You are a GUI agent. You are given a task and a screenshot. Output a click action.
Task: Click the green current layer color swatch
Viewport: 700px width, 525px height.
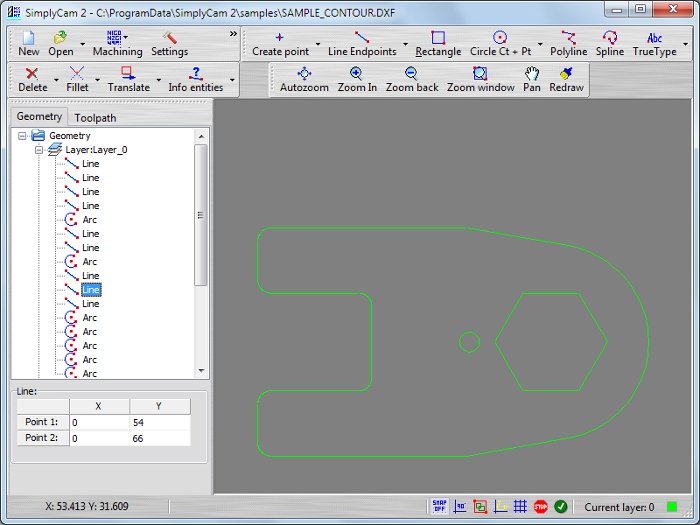click(672, 507)
